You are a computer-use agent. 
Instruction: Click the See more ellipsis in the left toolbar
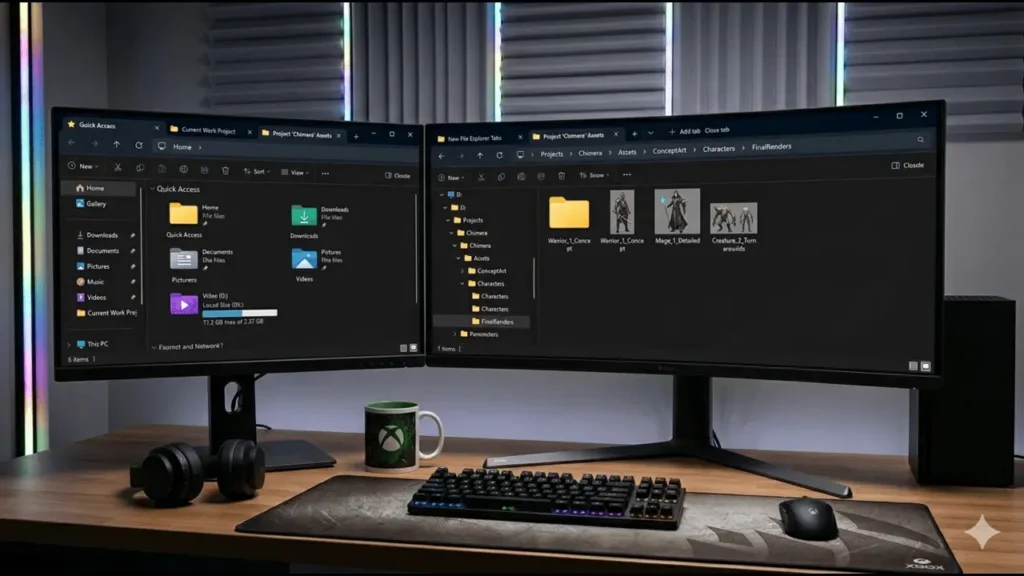pyautogui.click(x=325, y=172)
